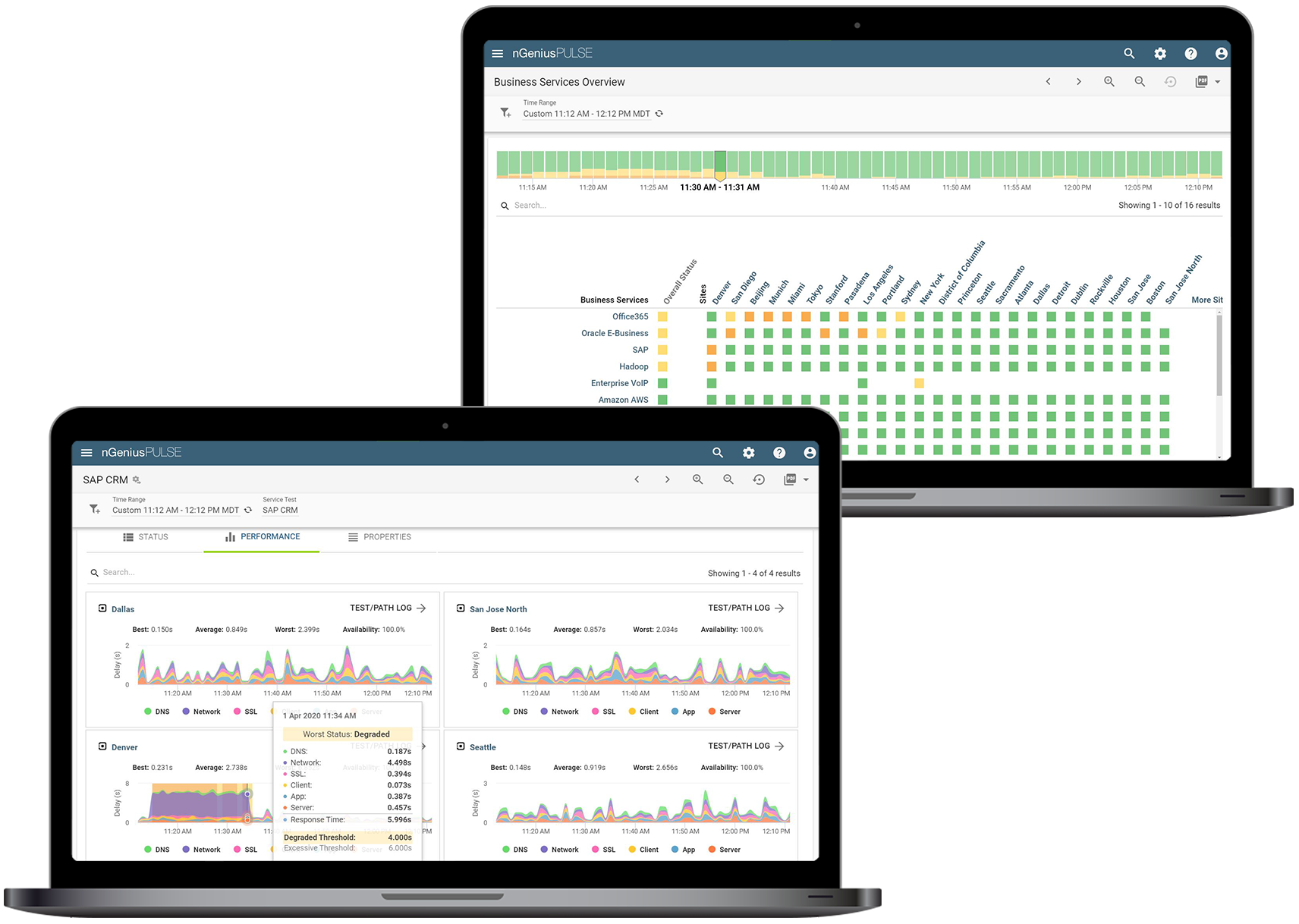Open the Service Test SAP CRM selector
Image resolution: width=1299 pixels, height=924 pixels.
280,511
